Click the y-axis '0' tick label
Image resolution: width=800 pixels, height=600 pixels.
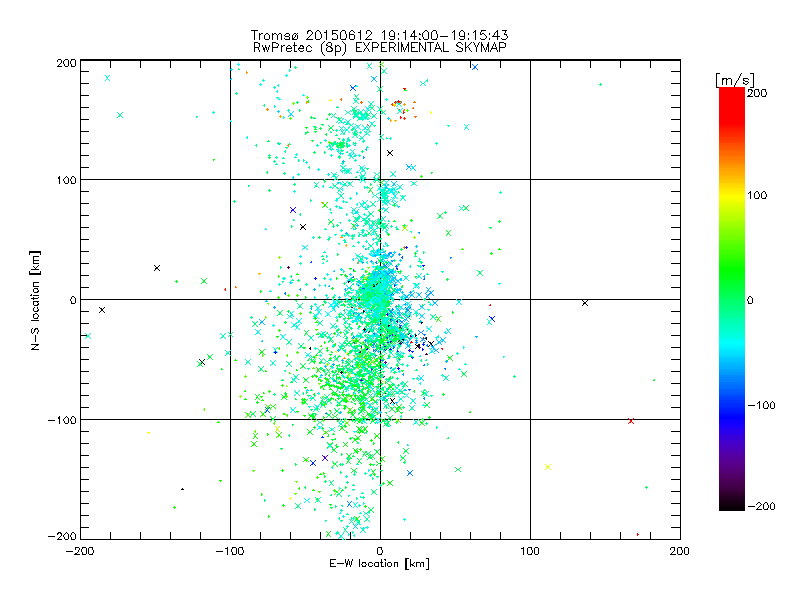pyautogui.click(x=73, y=300)
